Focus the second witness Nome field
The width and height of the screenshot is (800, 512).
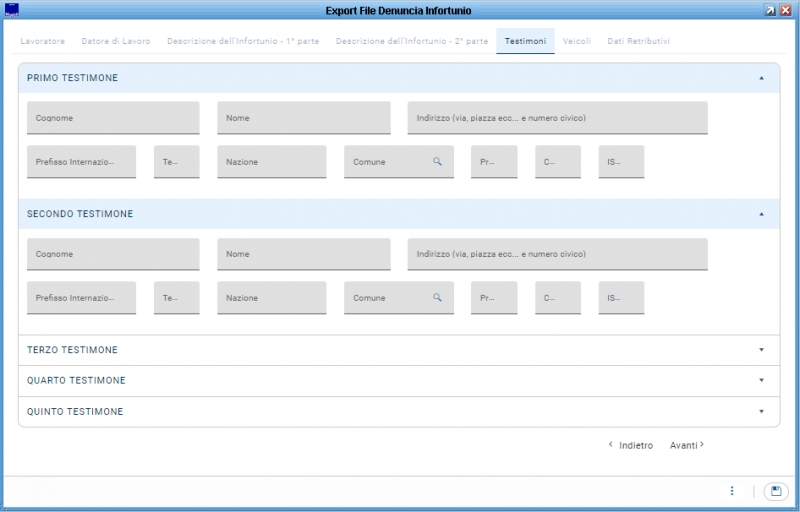[303, 254]
